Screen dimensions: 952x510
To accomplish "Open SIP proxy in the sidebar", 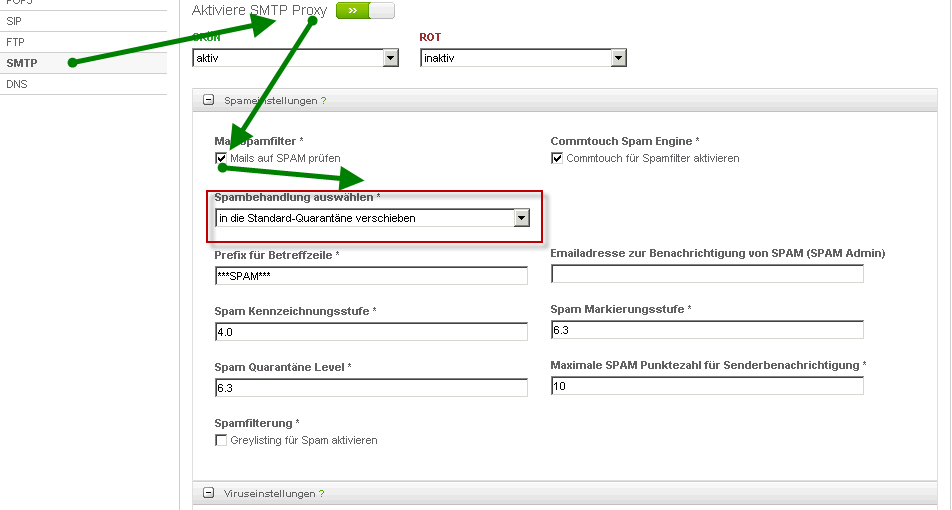I will coord(14,20).
